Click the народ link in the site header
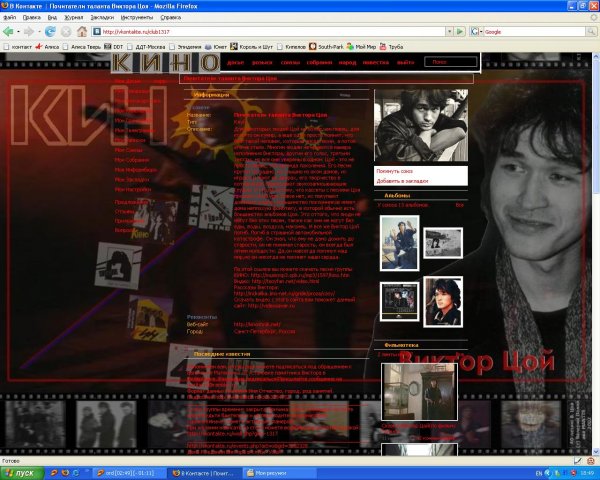The height and width of the screenshot is (480, 600). [x=347, y=62]
